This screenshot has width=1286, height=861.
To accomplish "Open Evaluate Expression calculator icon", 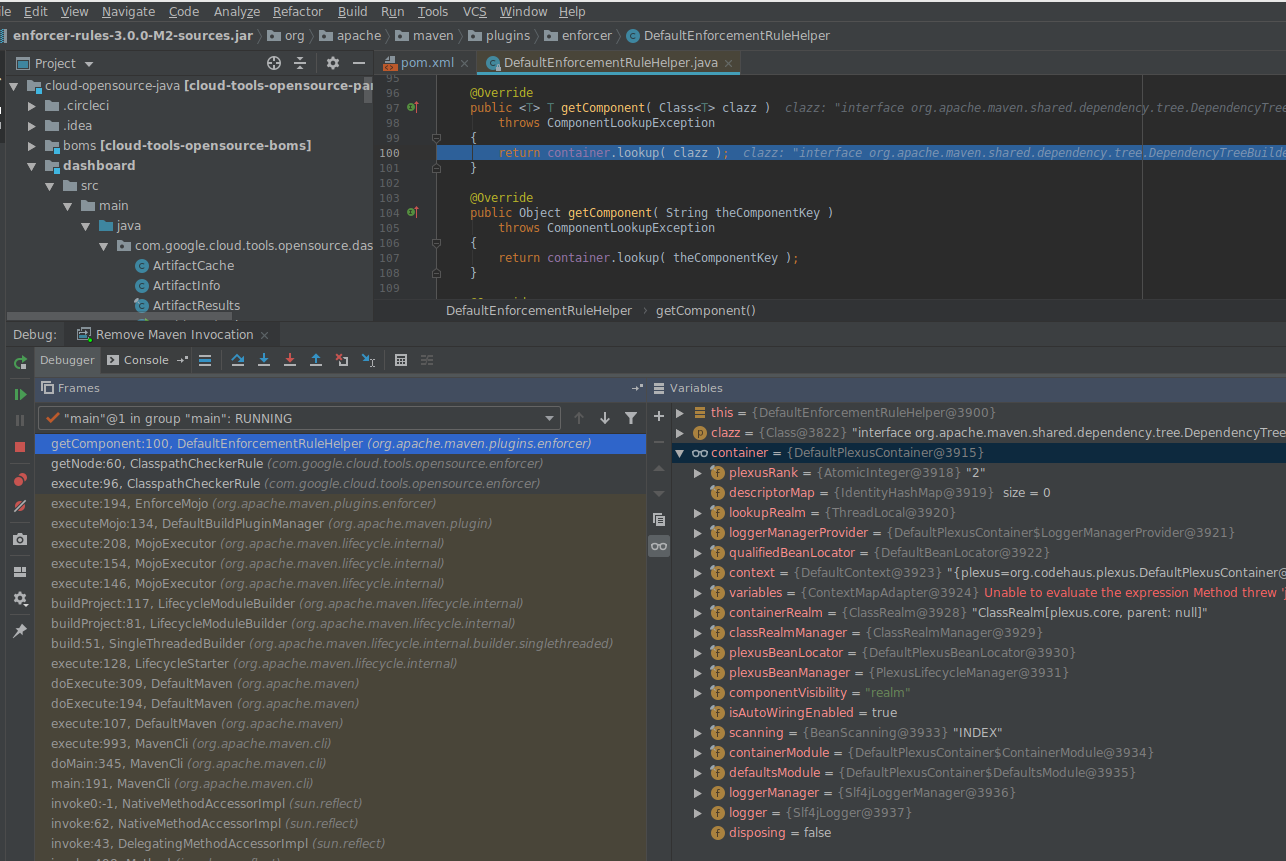I will 401,360.
